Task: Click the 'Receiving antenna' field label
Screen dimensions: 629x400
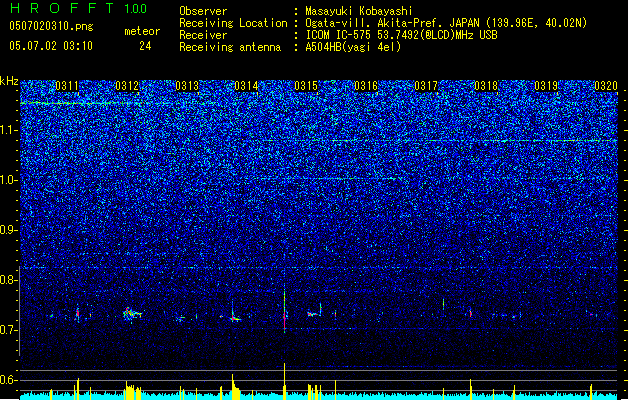Action: tap(230, 47)
